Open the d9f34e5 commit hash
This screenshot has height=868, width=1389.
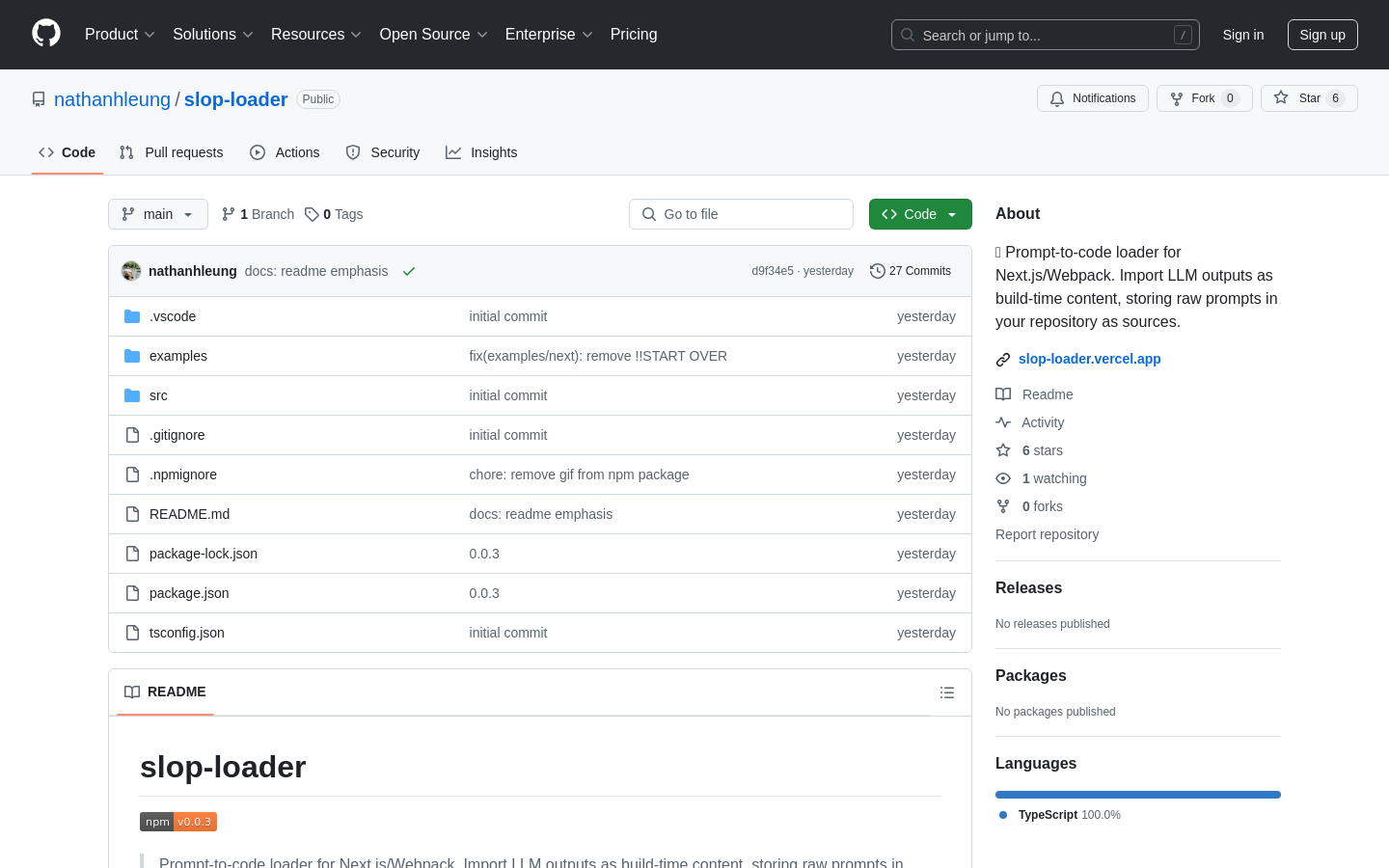click(x=773, y=271)
